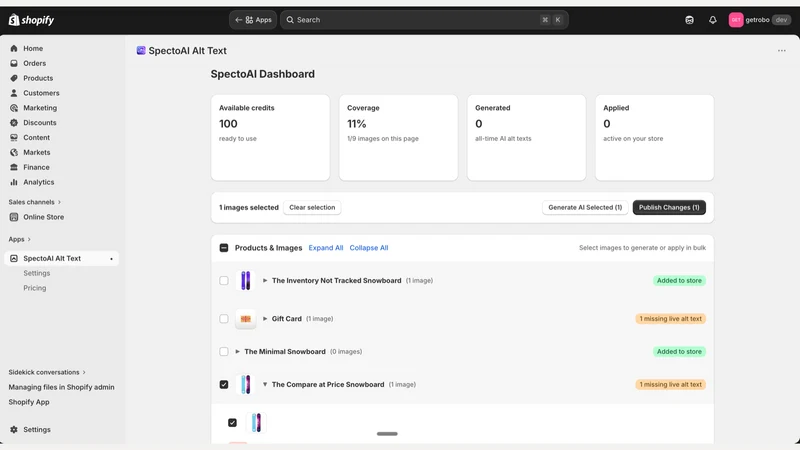Viewport: 800px width, 450px height.
Task: Open the Sidekick assistant icon in top bar
Action: 689,20
